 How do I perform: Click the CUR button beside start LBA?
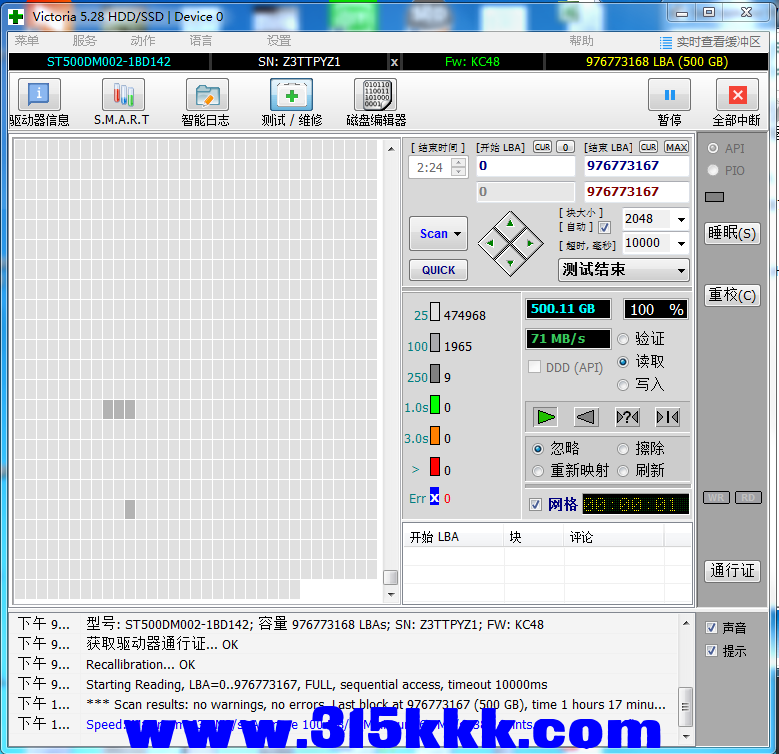(x=542, y=148)
